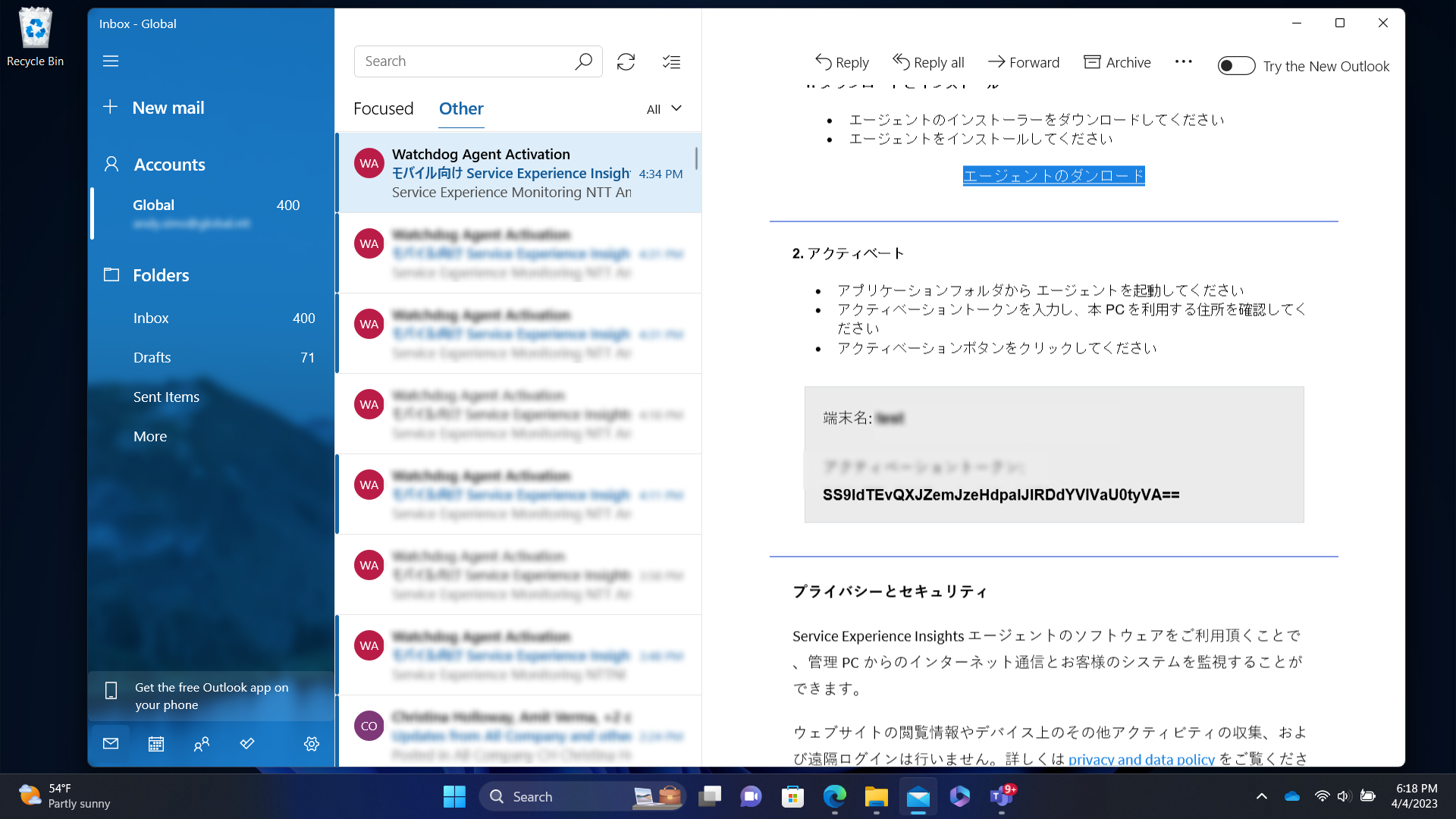The image size is (1456, 819).
Task: Open the 4:34 PM Watchdog Agent Activation email
Action: 519,173
